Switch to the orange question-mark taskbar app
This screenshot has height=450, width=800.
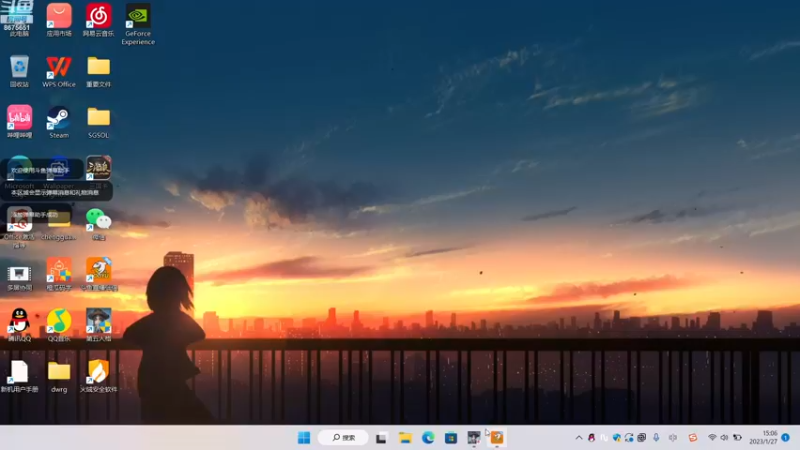[x=497, y=438]
